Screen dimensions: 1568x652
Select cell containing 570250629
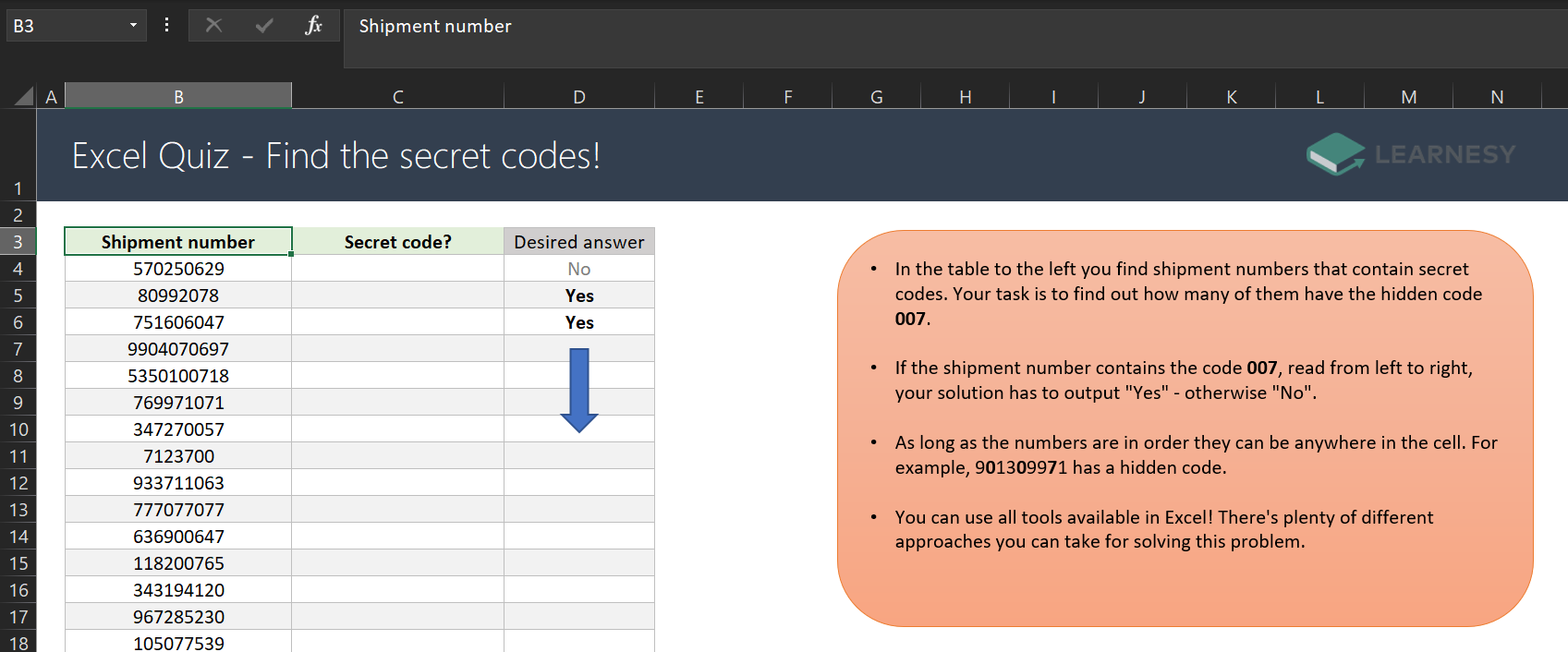178,269
